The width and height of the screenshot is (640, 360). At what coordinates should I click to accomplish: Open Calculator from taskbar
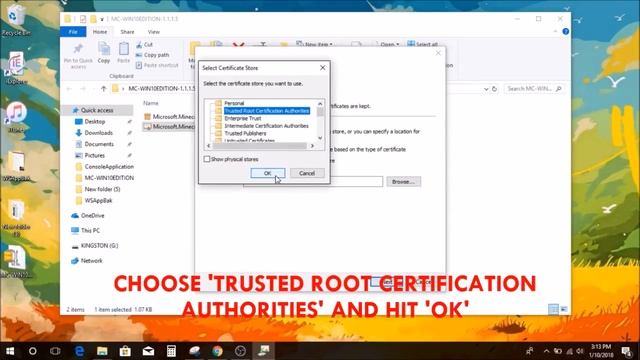171,351
